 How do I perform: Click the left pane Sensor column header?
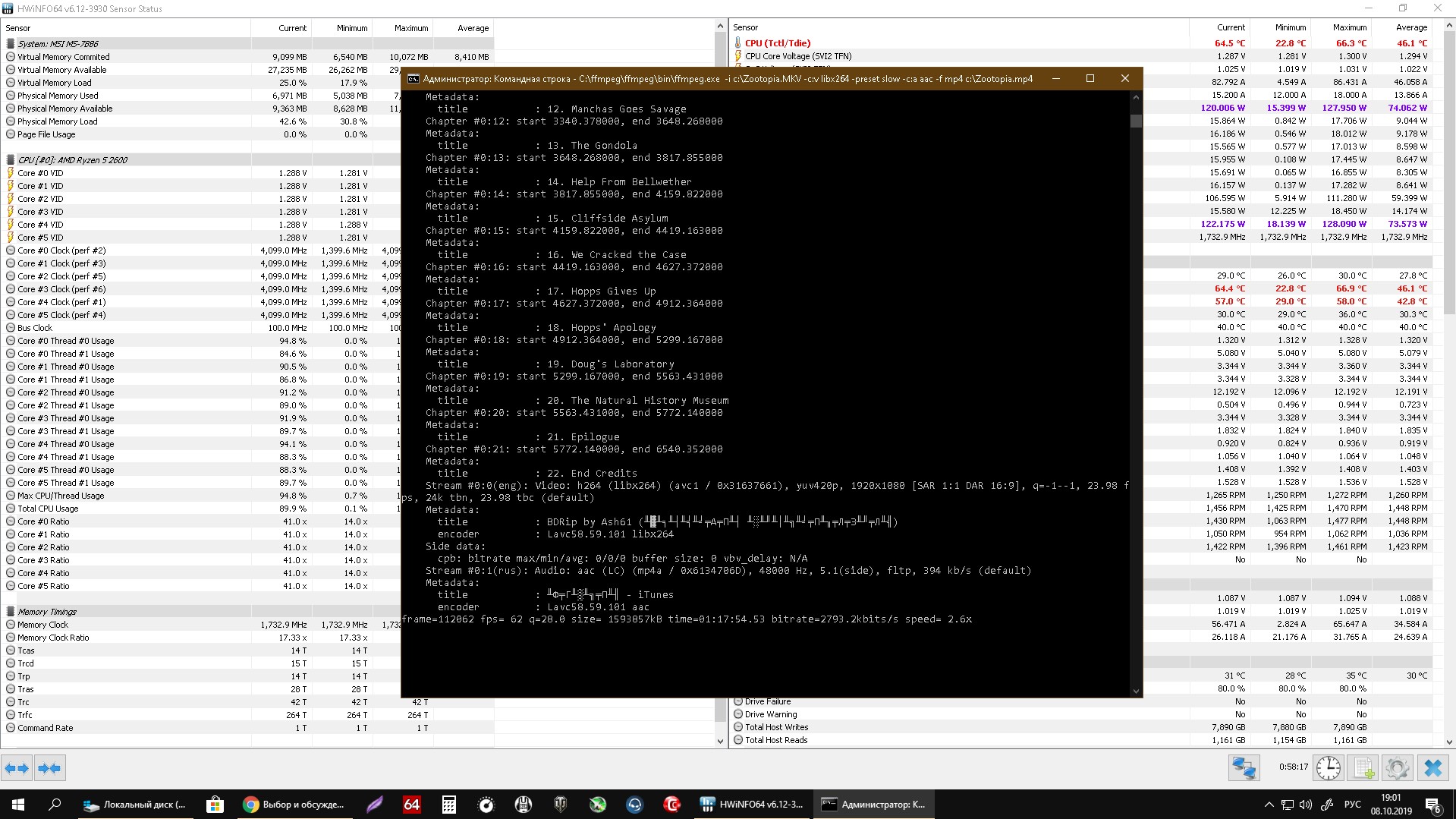[126, 28]
